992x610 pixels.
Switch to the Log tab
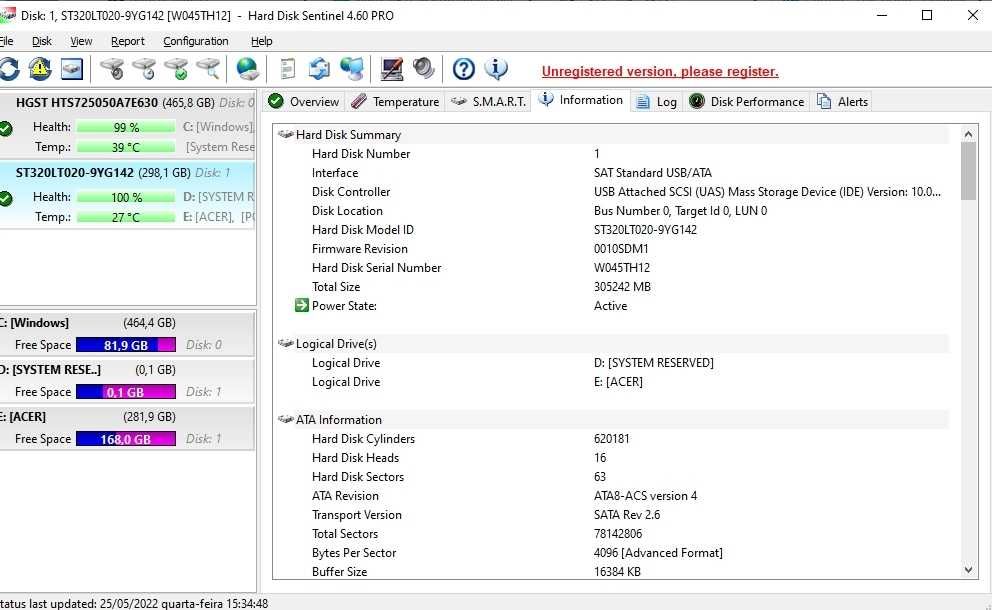point(657,101)
